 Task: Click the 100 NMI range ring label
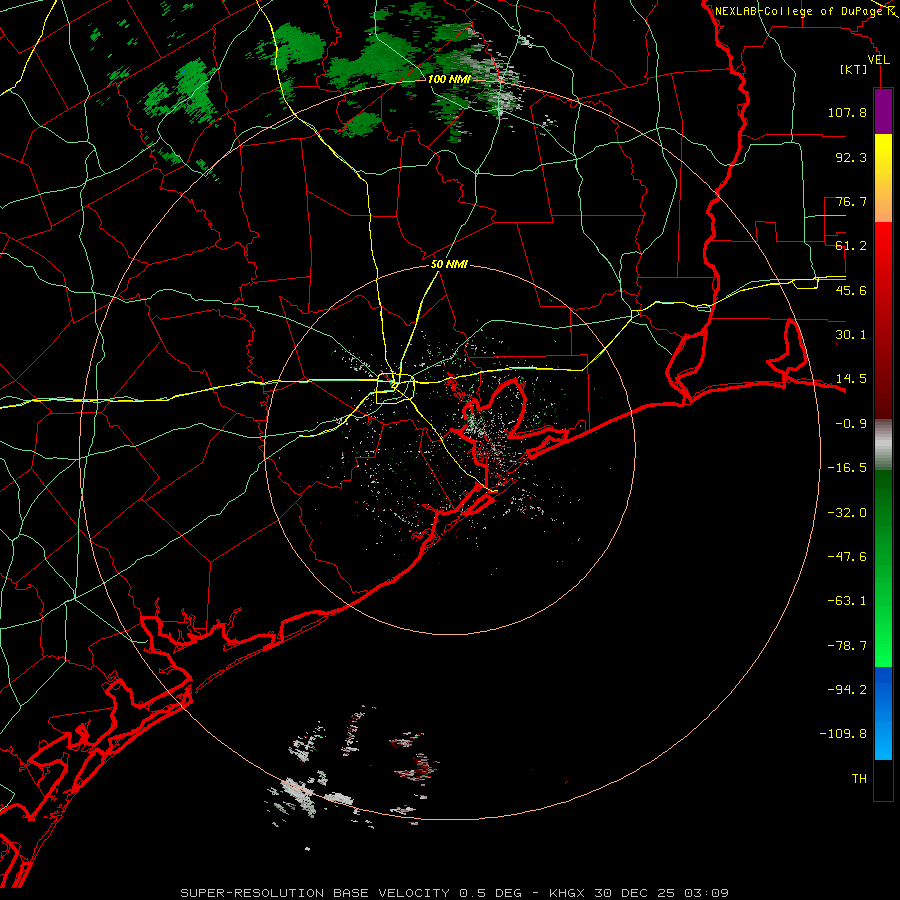point(449,79)
